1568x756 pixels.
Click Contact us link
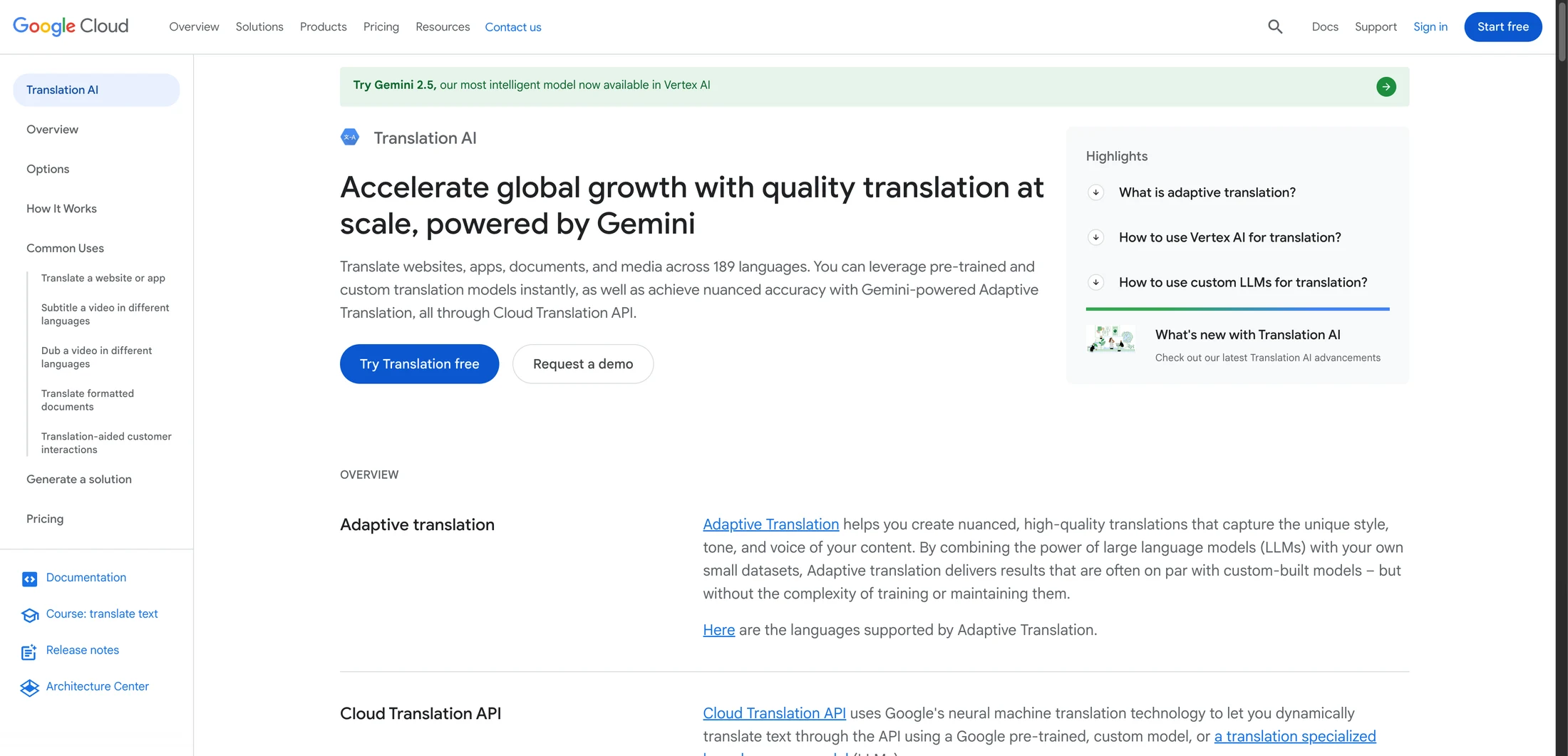click(513, 27)
